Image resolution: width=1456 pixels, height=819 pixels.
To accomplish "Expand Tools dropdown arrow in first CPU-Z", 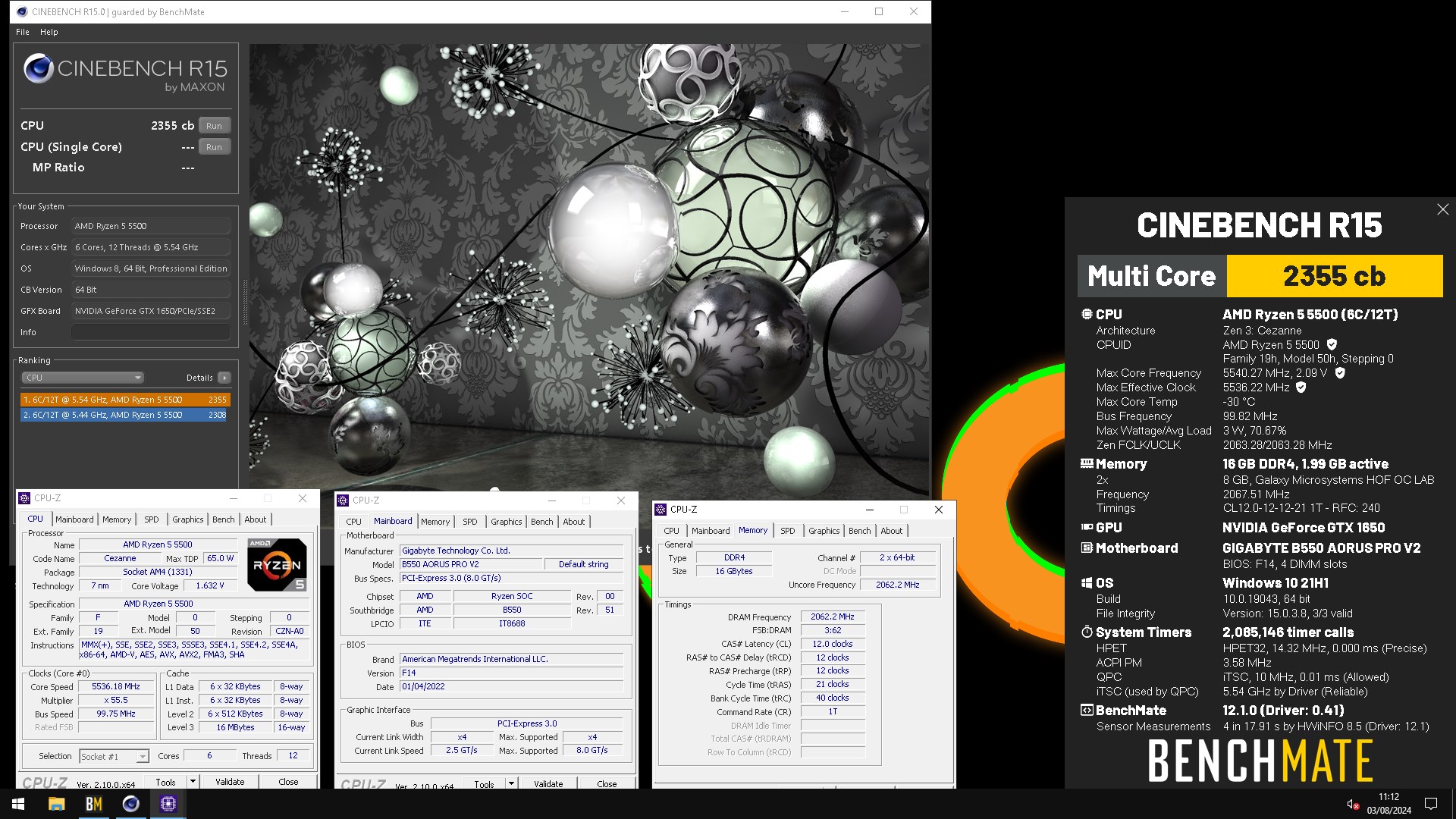I will click(193, 782).
